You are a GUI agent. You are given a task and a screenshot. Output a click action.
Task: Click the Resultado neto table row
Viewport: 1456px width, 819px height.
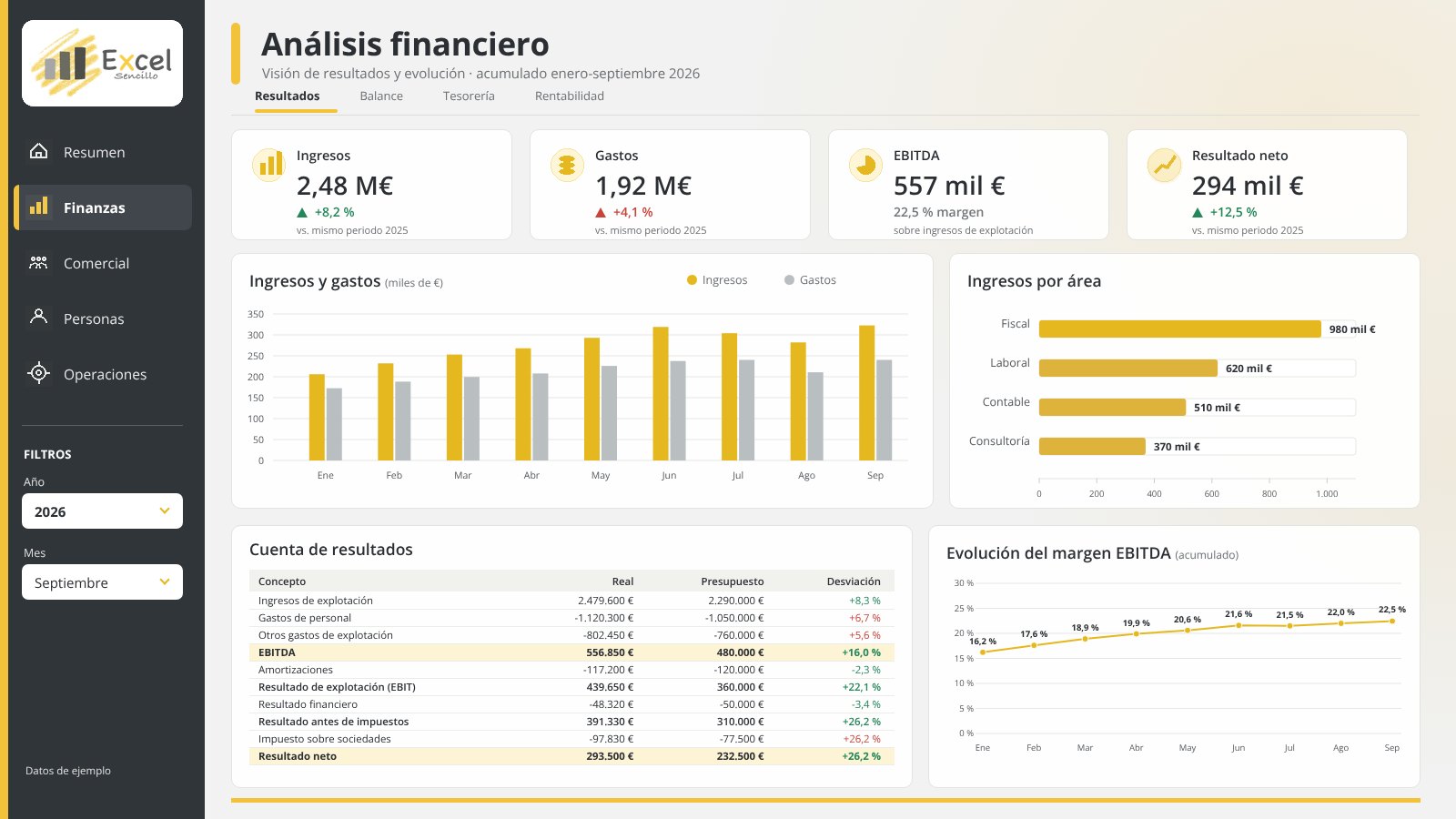[571, 756]
